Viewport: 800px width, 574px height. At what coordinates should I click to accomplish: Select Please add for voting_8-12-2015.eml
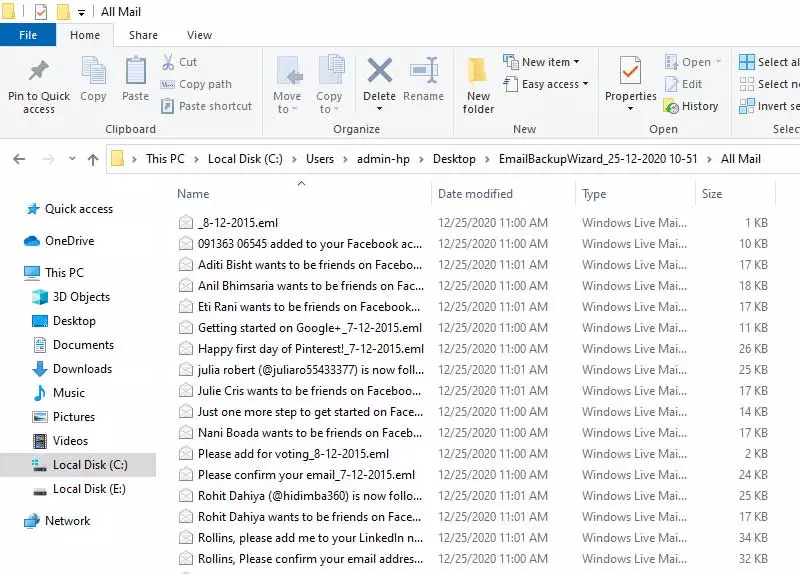pos(284,454)
